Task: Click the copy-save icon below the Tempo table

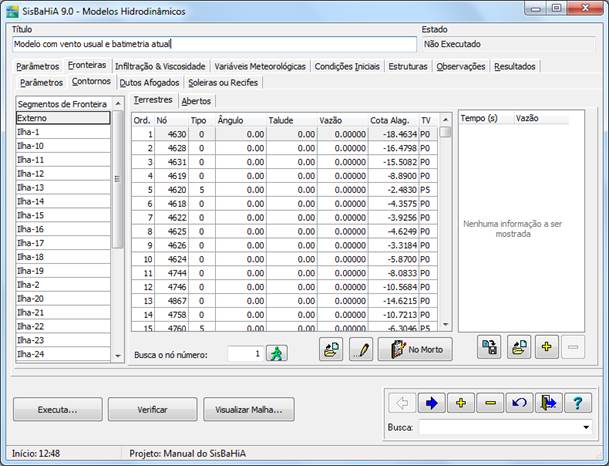Action: [x=489, y=347]
